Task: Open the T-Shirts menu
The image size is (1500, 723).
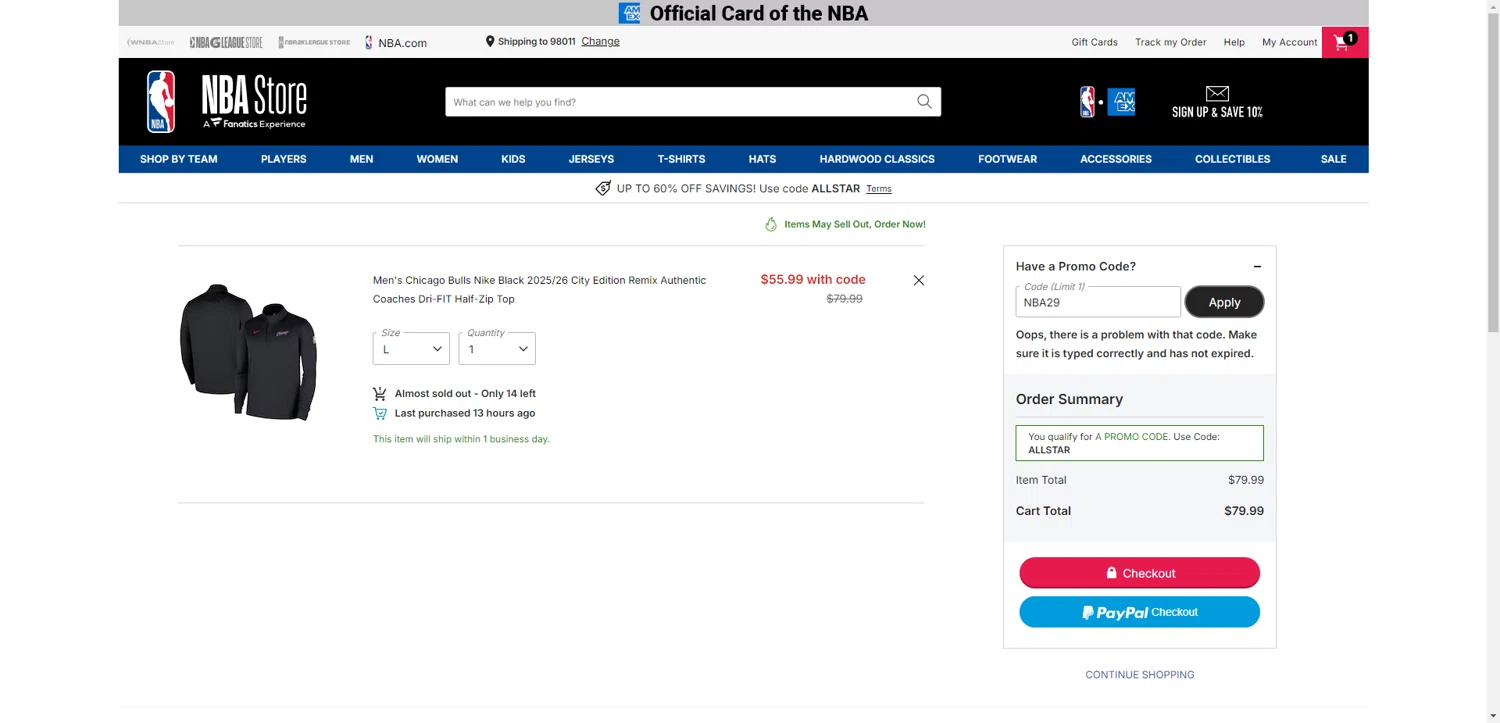Action: 681,159
